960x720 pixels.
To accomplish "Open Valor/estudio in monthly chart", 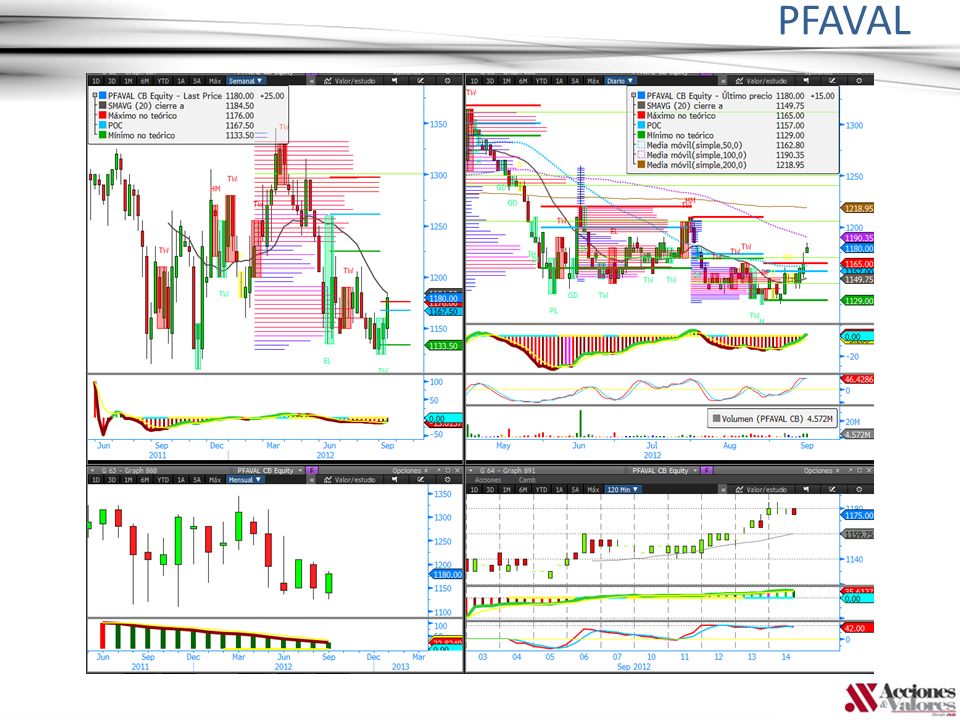I will (350, 479).
